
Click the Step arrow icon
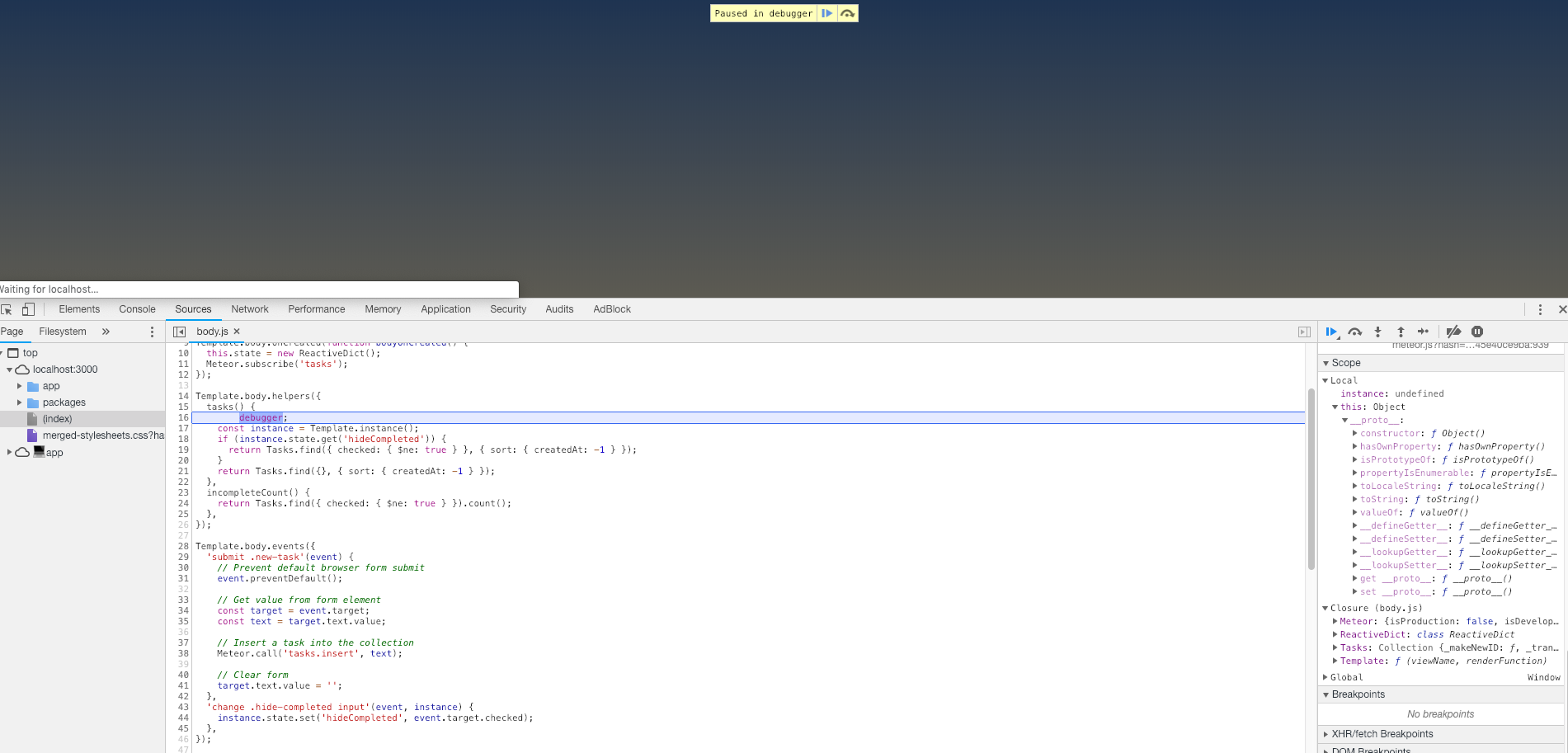click(x=1423, y=332)
